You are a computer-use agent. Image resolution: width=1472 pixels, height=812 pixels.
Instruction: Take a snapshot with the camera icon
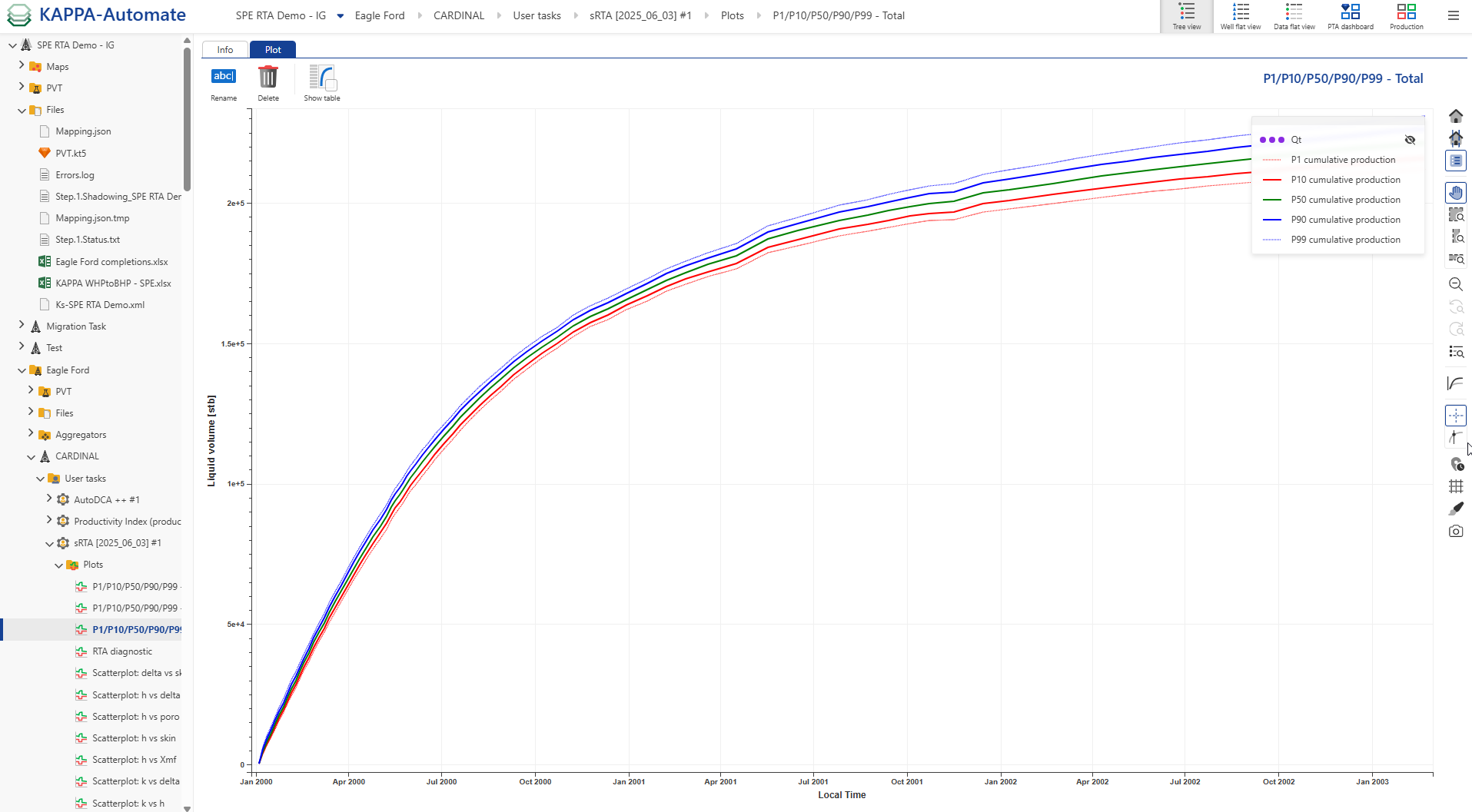point(1456,531)
